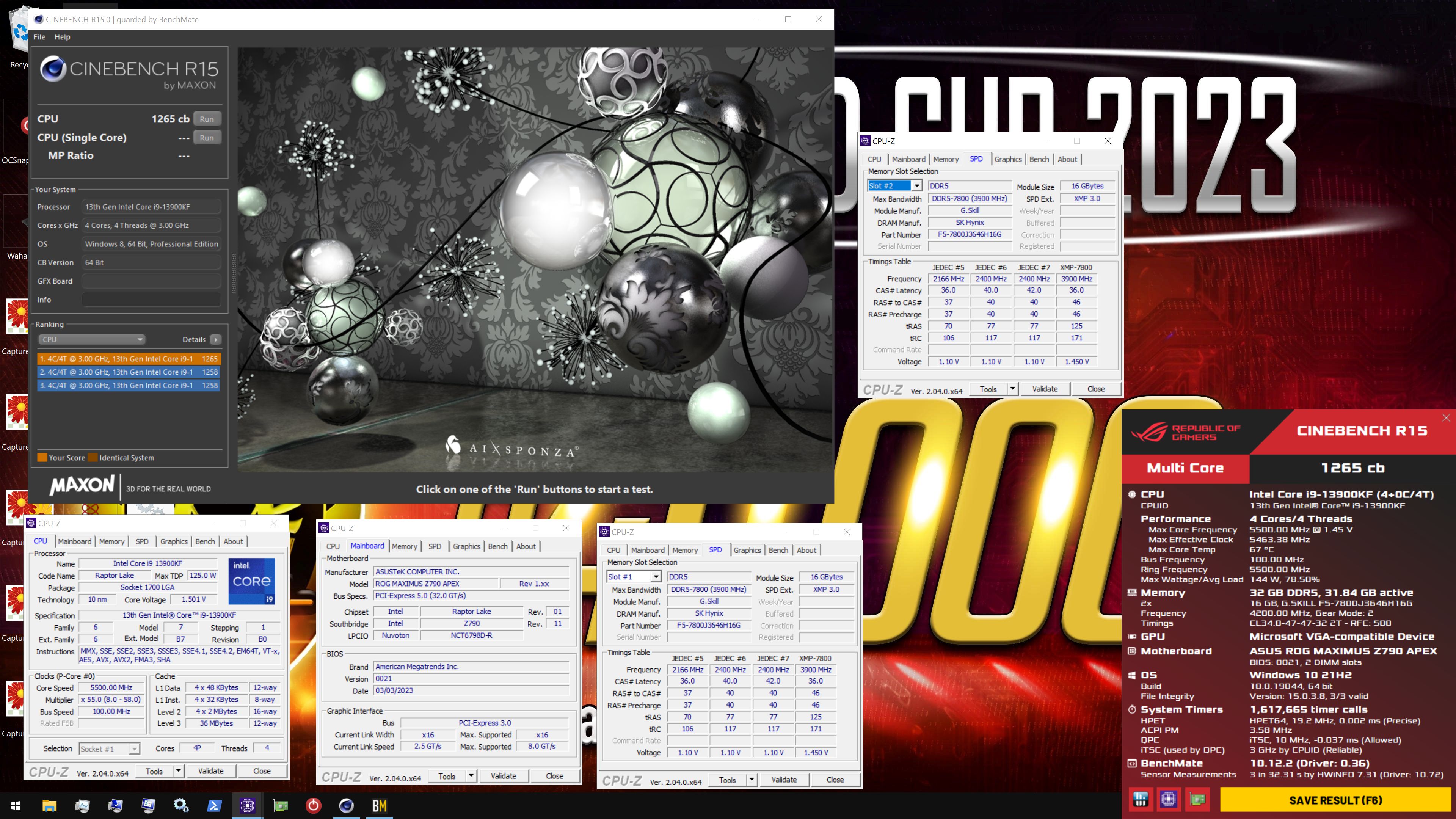Open the gears services icon in taskbar
The image size is (1456, 819).
pyautogui.click(x=182, y=805)
